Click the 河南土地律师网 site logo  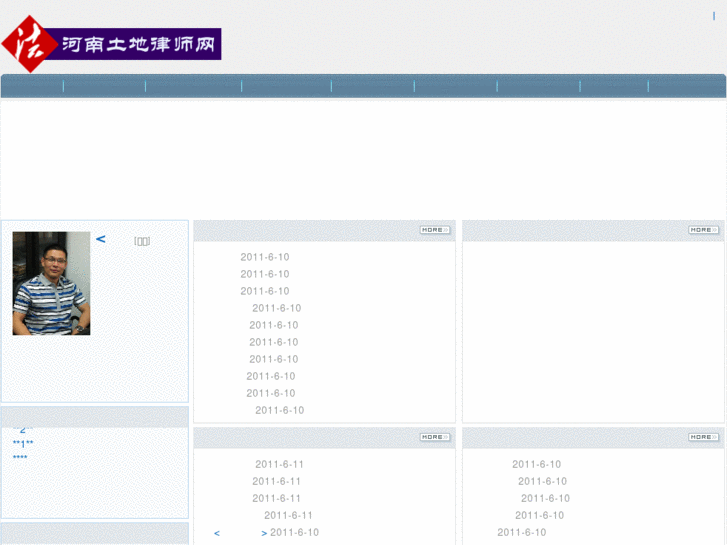(x=111, y=44)
